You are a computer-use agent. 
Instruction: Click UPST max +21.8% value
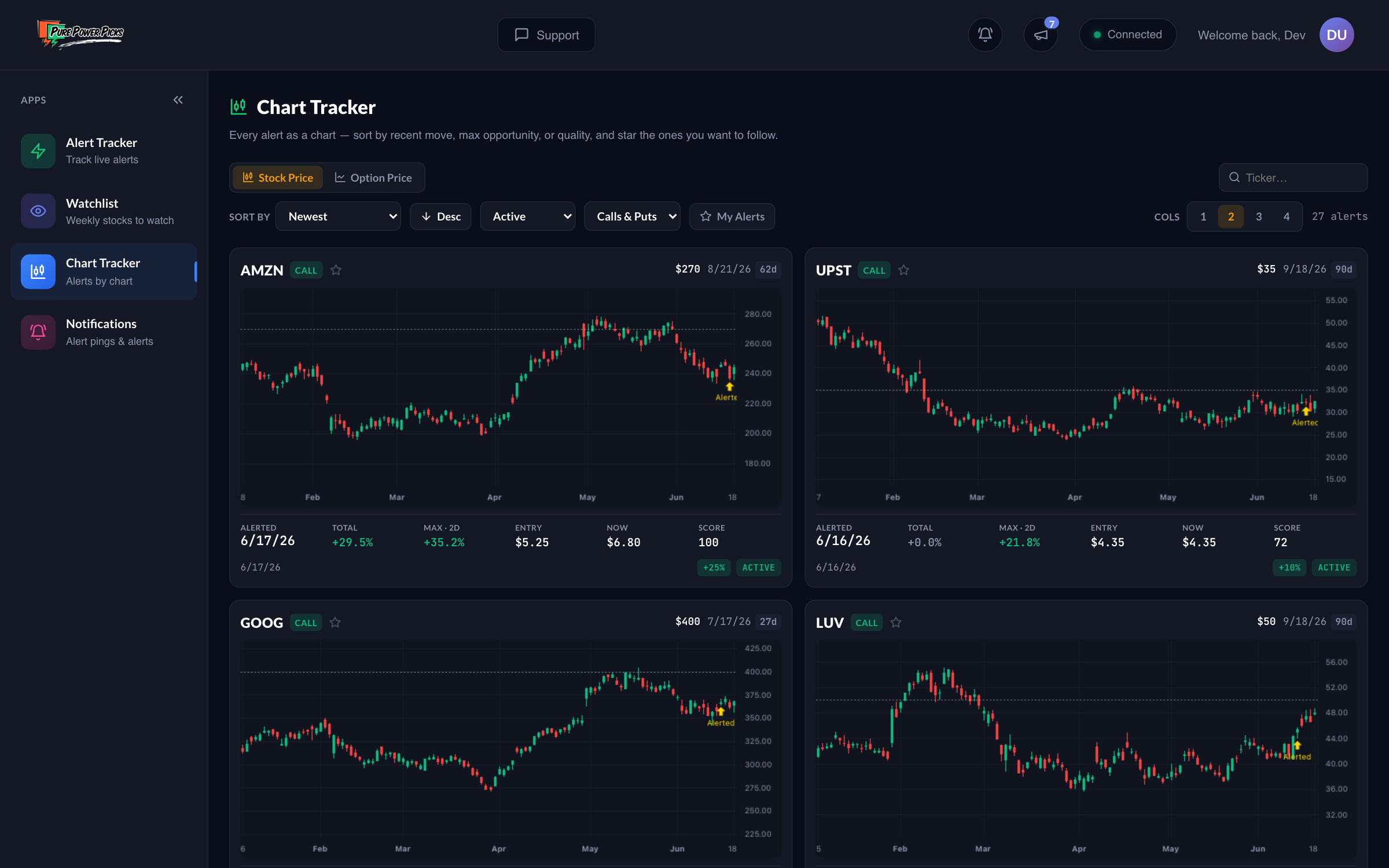tap(1019, 542)
